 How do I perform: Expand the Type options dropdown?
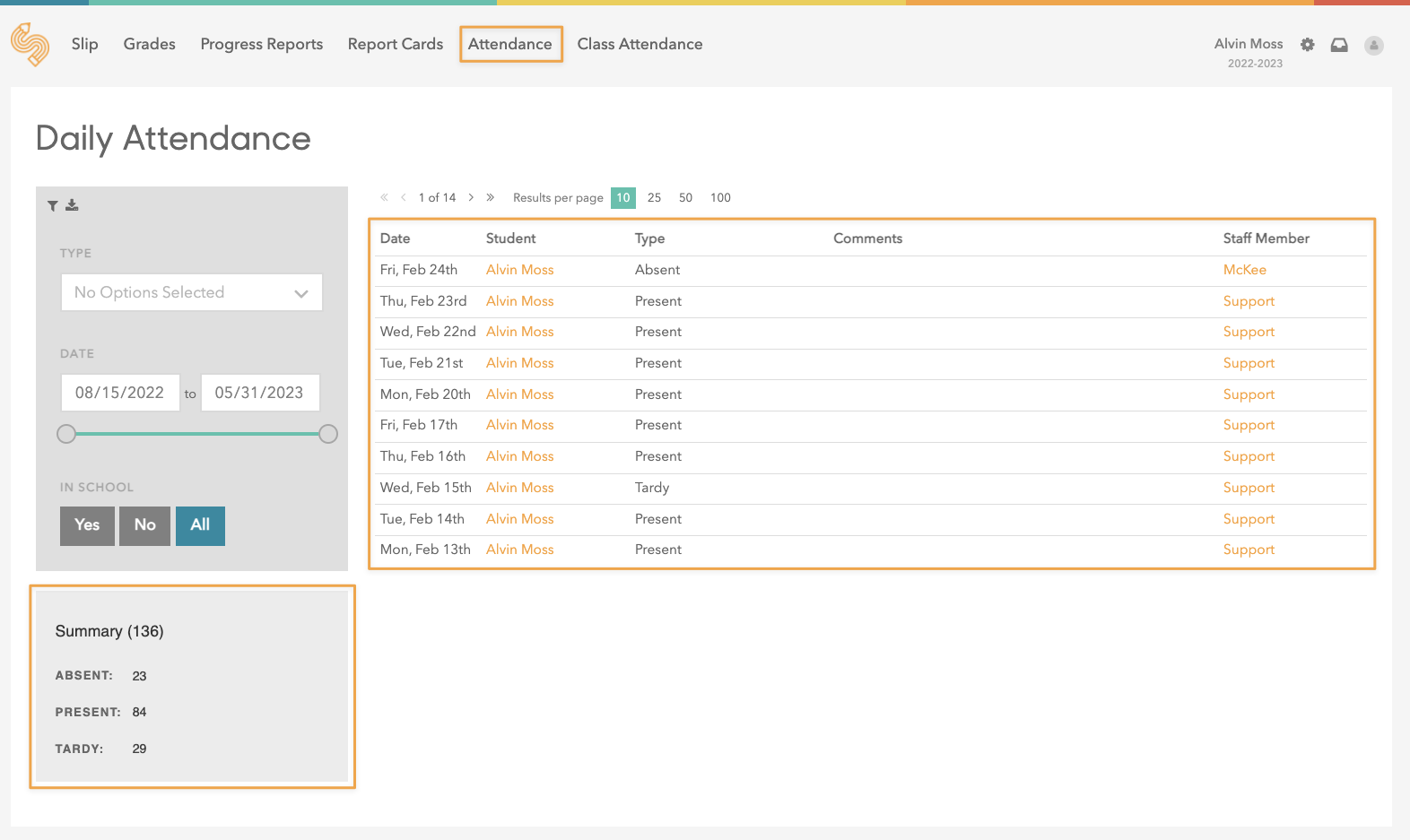pyautogui.click(x=192, y=292)
